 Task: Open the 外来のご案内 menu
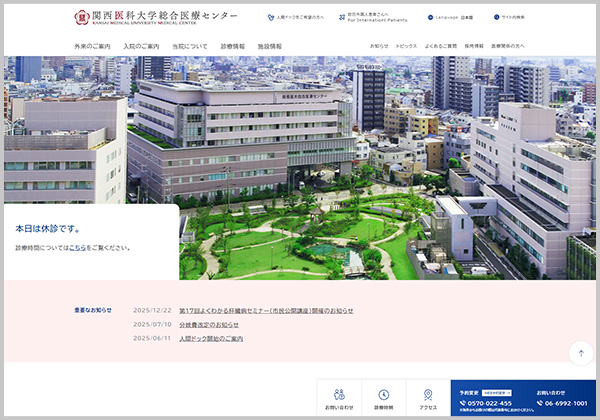pos(92,46)
